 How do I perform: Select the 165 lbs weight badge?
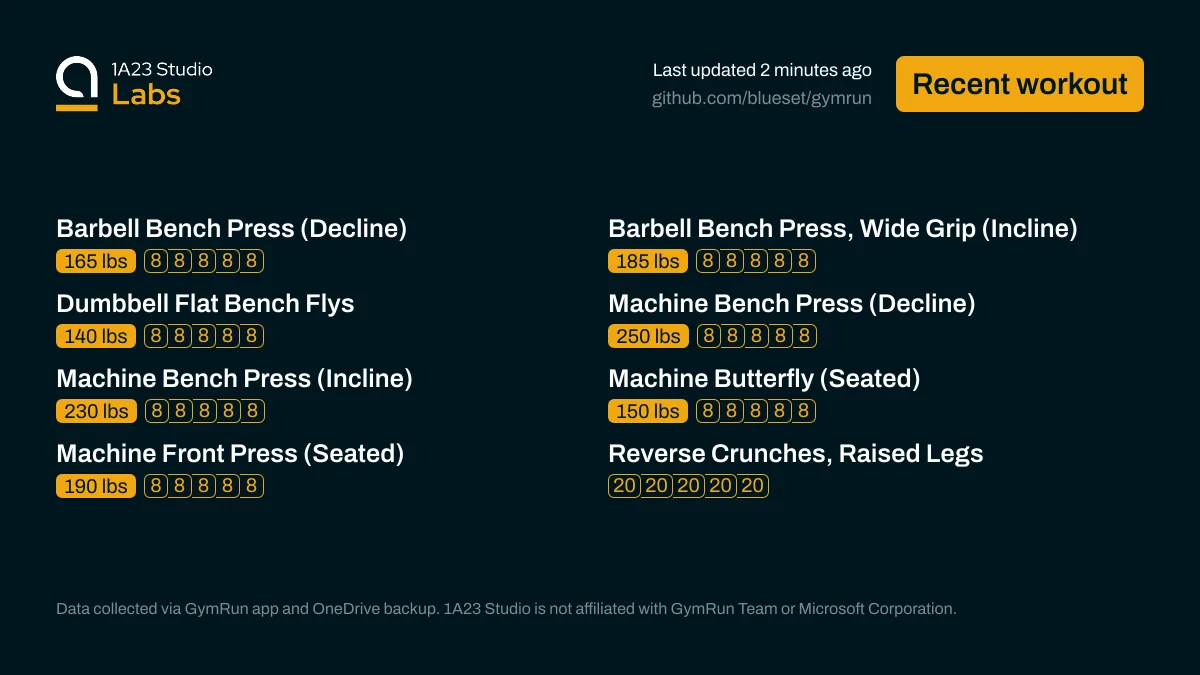(x=96, y=261)
